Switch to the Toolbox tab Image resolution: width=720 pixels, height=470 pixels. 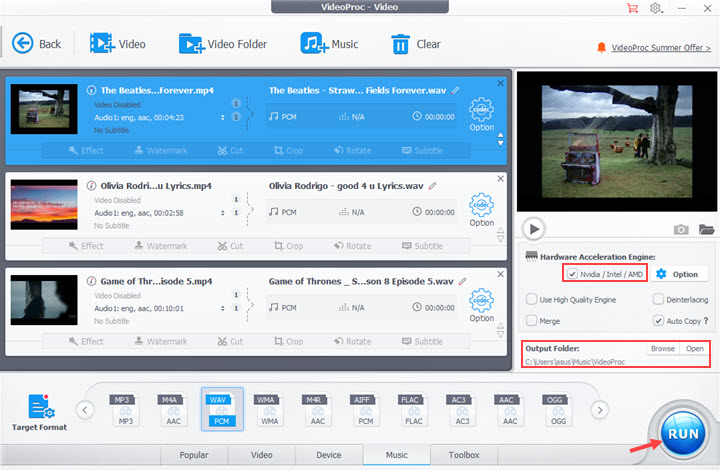pos(464,455)
